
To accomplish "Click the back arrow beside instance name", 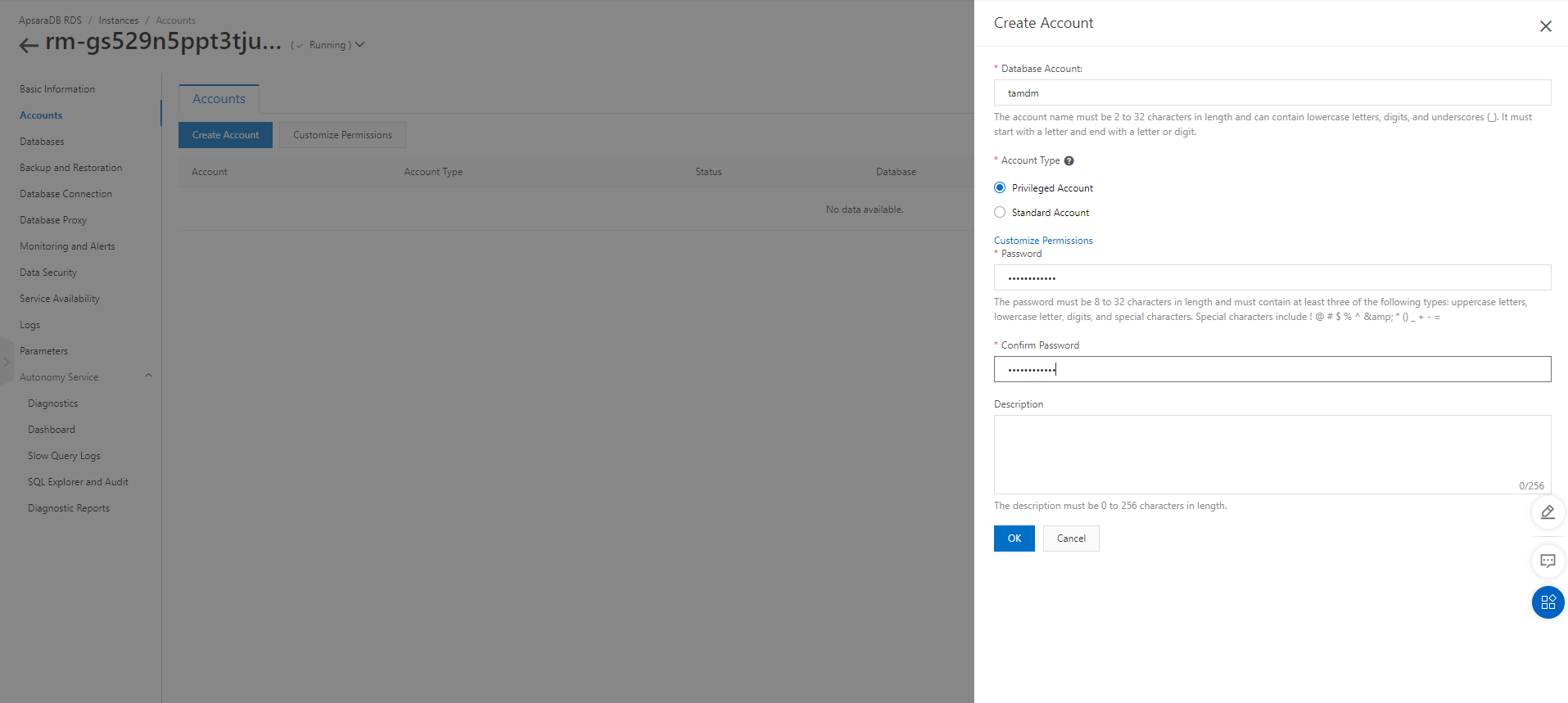I will (29, 46).
